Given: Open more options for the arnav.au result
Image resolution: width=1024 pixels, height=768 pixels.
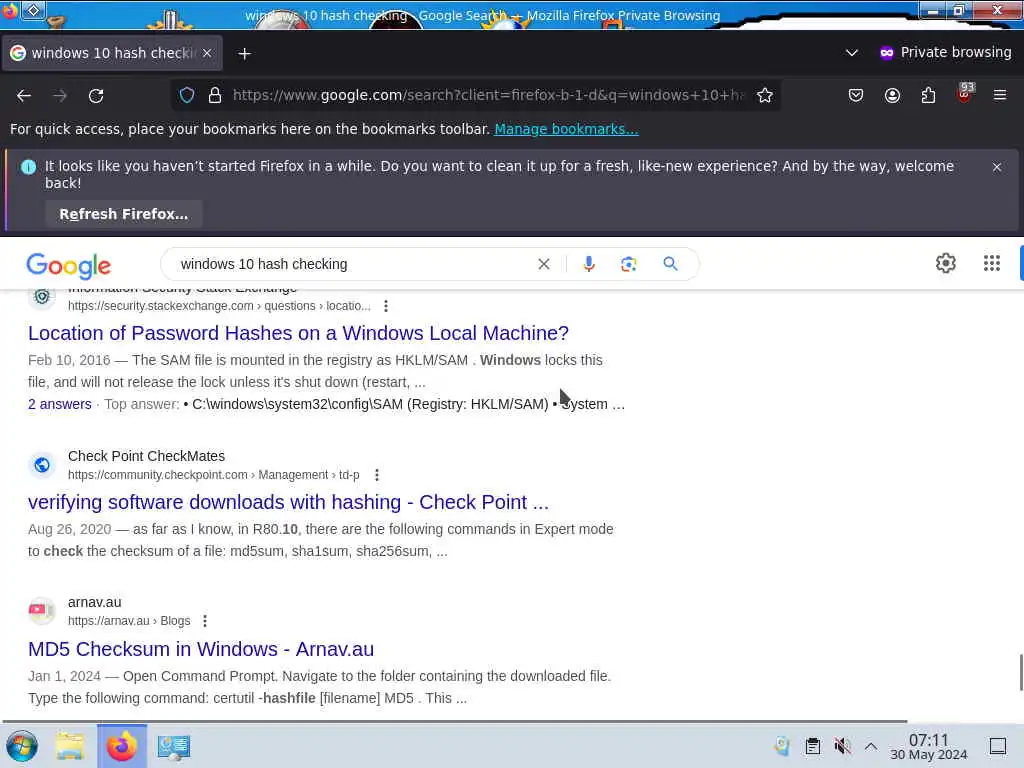Looking at the screenshot, I should tap(205, 621).
